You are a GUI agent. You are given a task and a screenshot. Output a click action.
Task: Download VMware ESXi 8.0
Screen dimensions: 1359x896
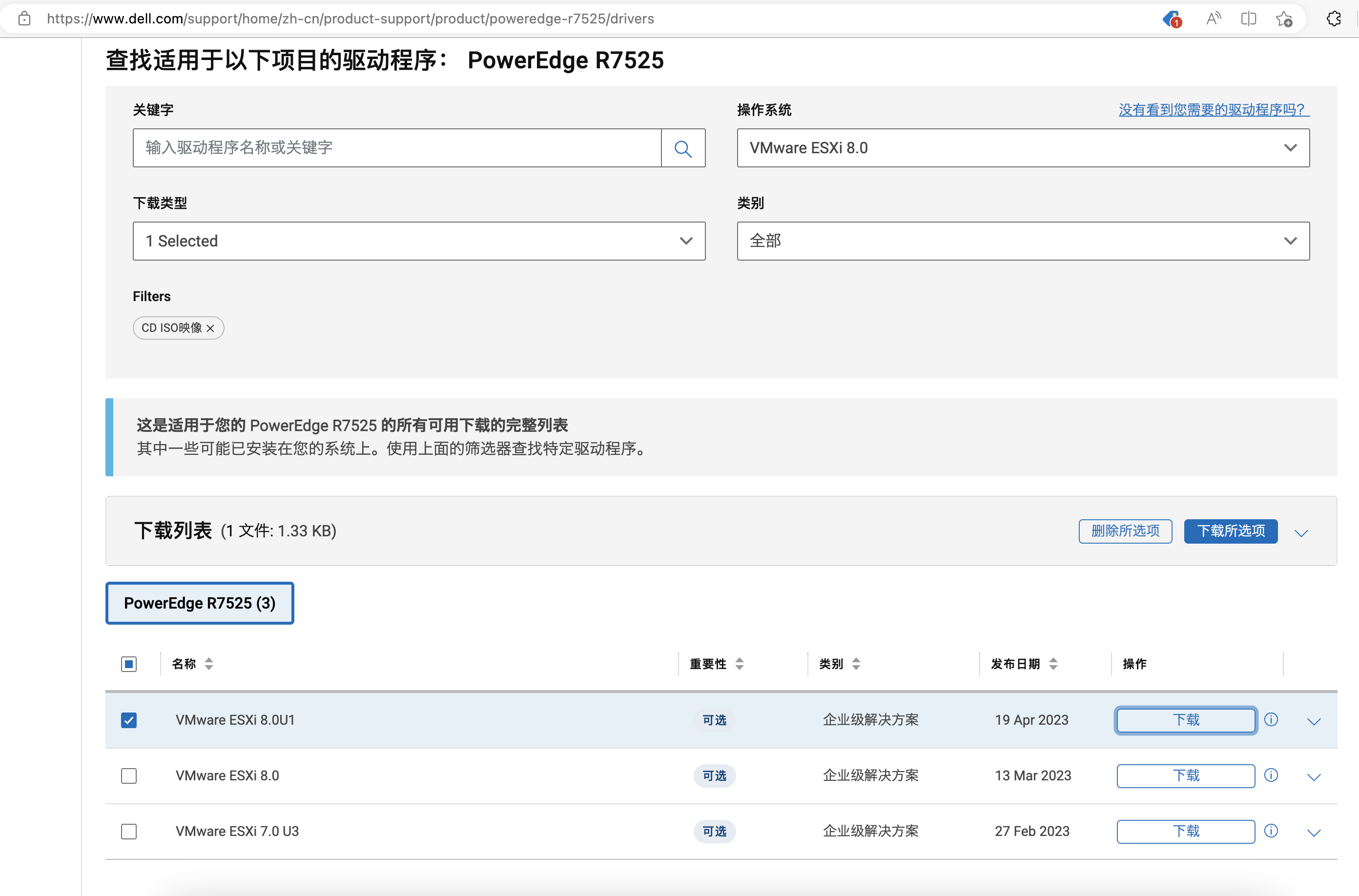point(1186,775)
